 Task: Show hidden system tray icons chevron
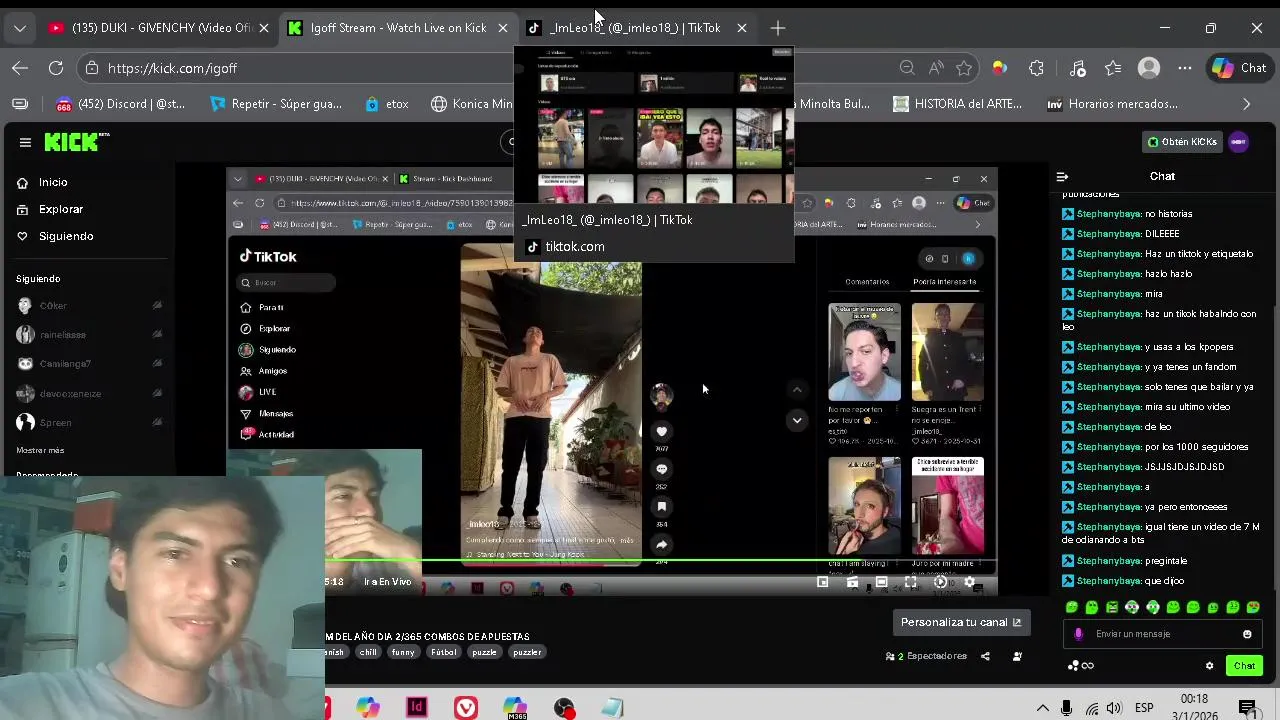click(1042, 708)
